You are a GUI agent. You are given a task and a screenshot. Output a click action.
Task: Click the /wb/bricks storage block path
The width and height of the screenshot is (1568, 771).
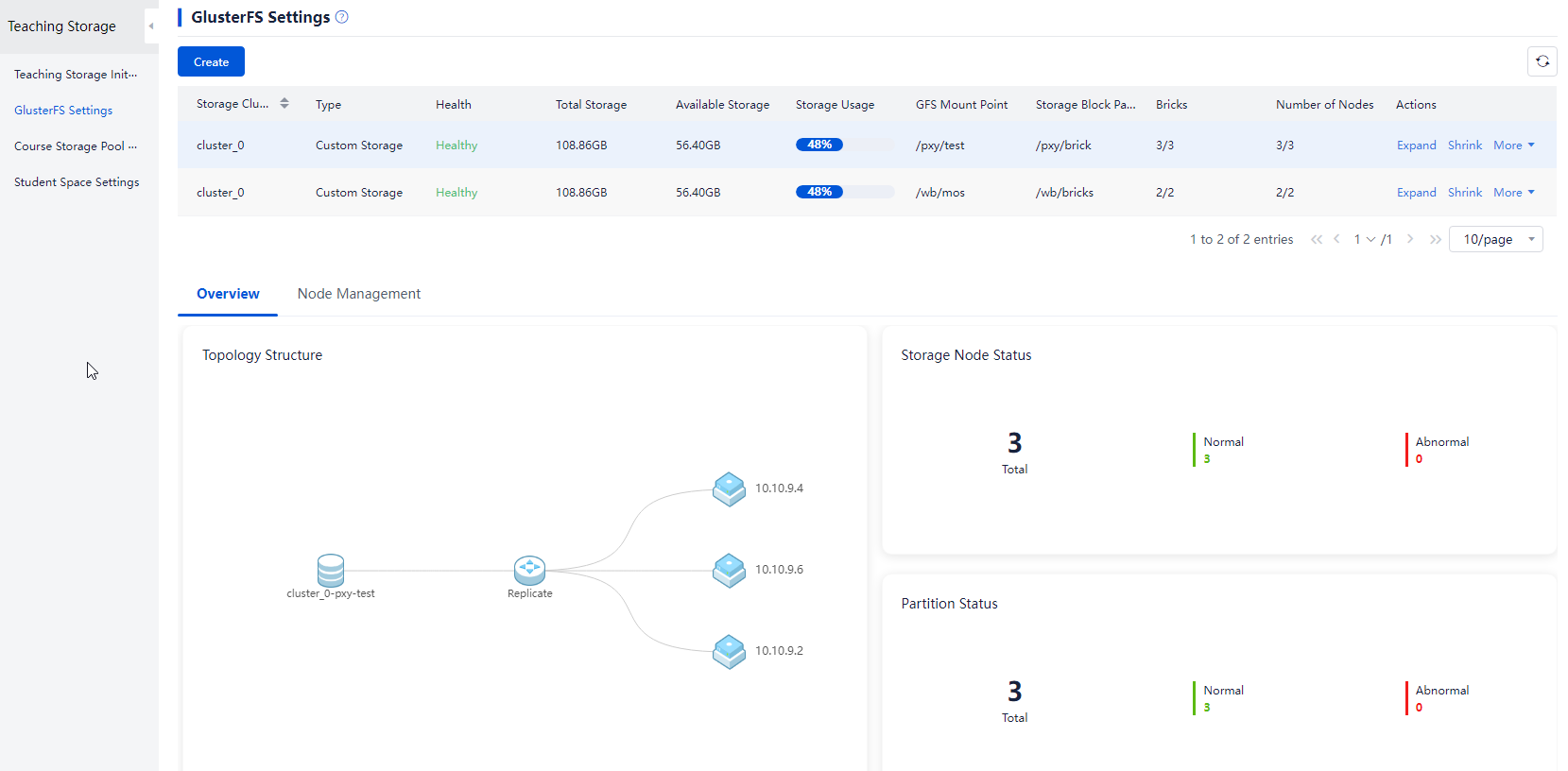(x=1064, y=193)
